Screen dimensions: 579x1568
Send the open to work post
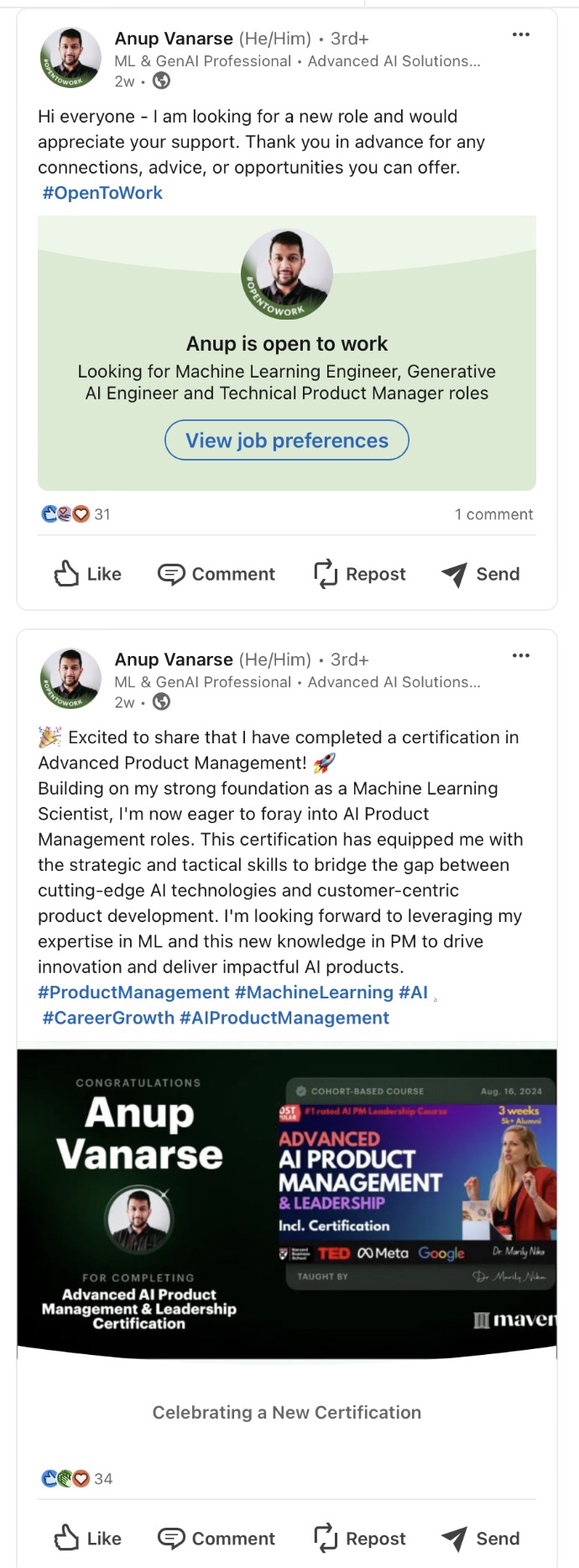coord(481,574)
